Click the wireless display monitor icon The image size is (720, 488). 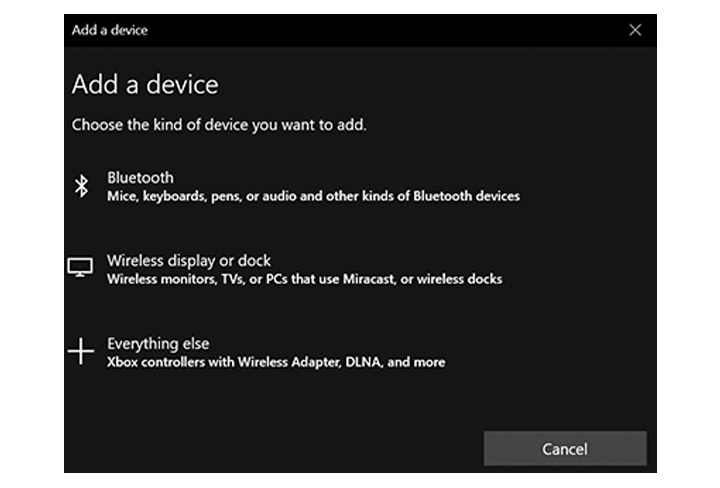pyautogui.click(x=80, y=267)
